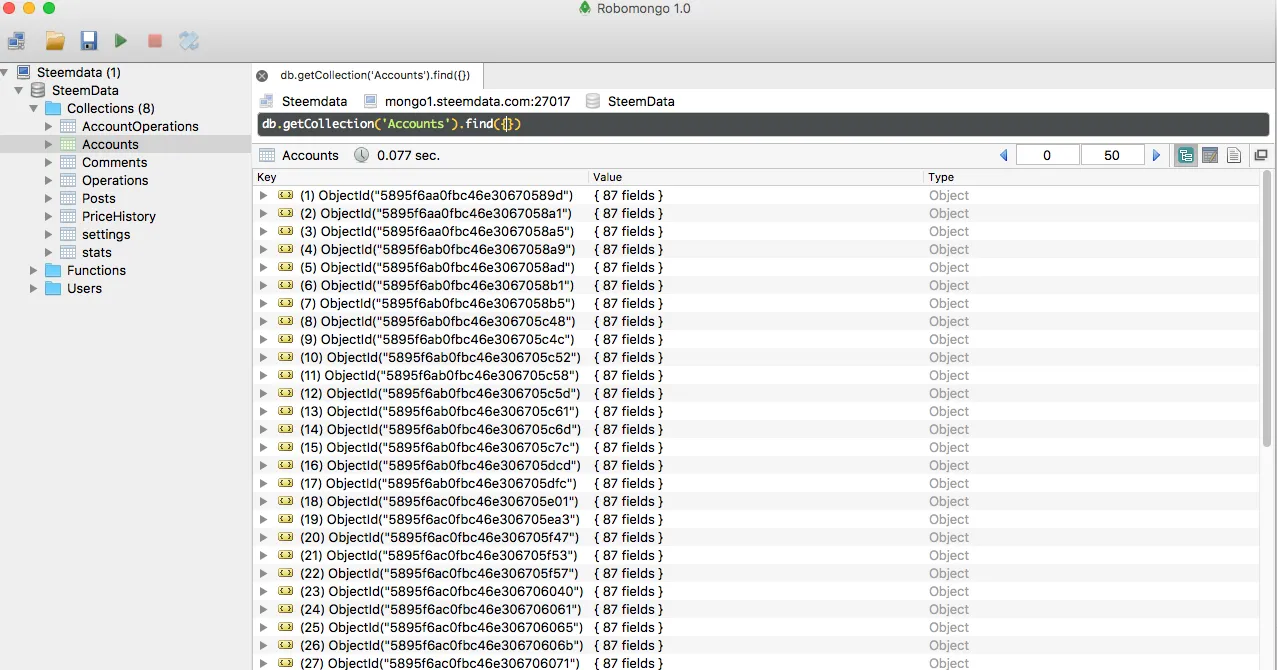Expand document (5) ending in 58ad
Screen dimensions: 1277x670
[x=264, y=267]
